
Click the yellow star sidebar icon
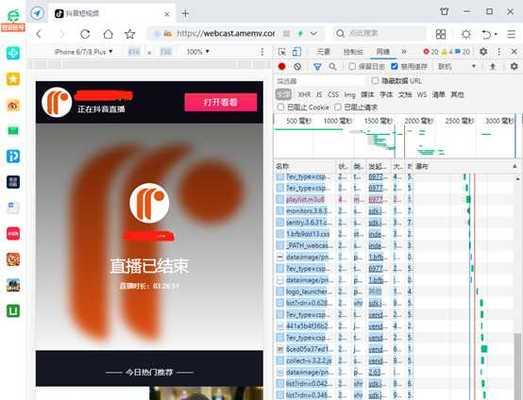(x=13, y=79)
